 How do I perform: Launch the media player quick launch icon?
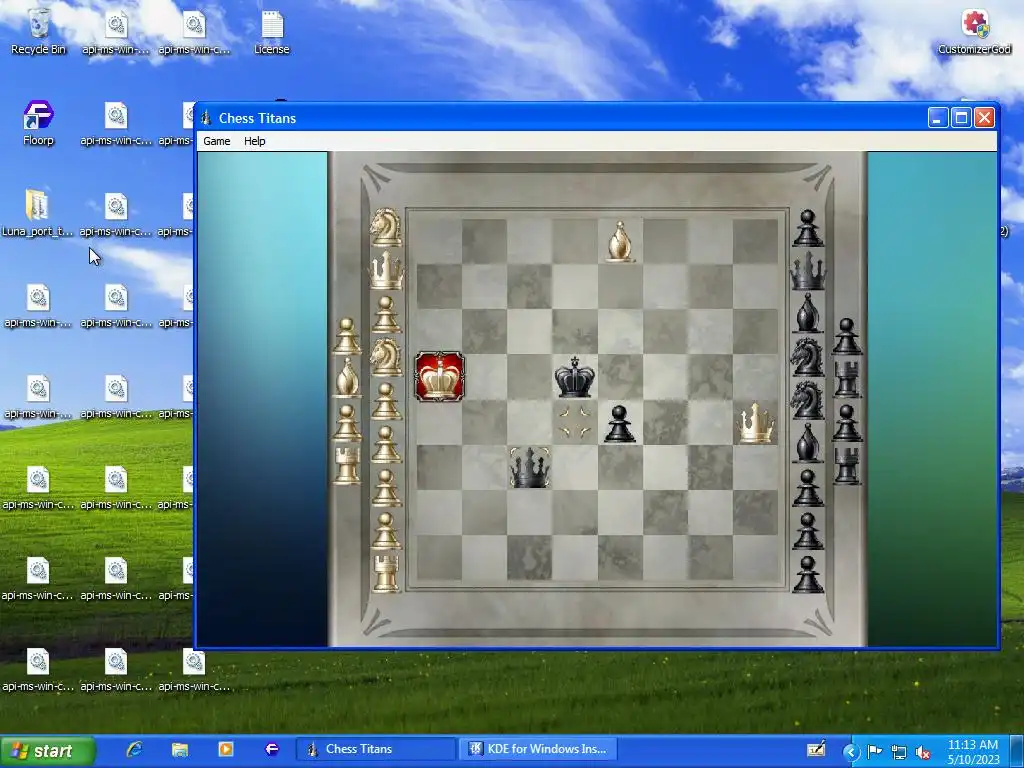tap(225, 749)
